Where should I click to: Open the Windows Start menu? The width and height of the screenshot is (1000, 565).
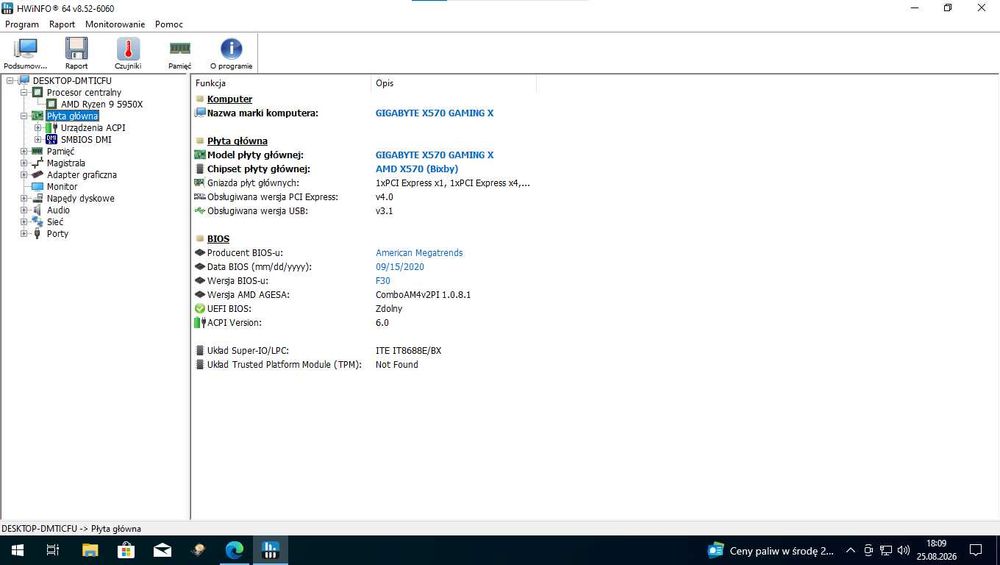[17, 550]
